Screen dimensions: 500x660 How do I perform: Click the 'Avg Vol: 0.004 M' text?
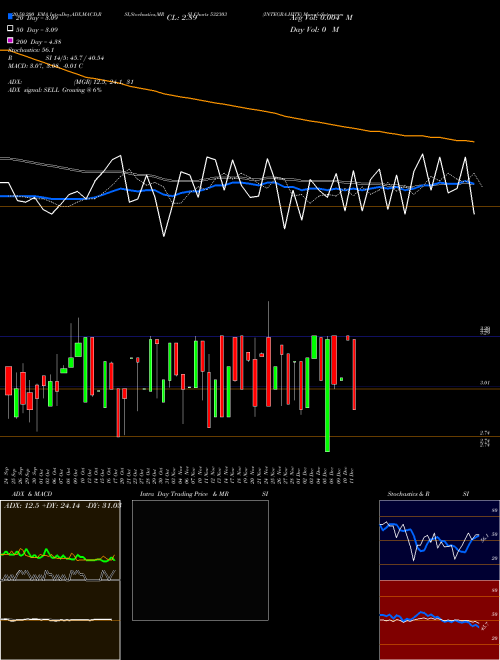pos(321,18)
